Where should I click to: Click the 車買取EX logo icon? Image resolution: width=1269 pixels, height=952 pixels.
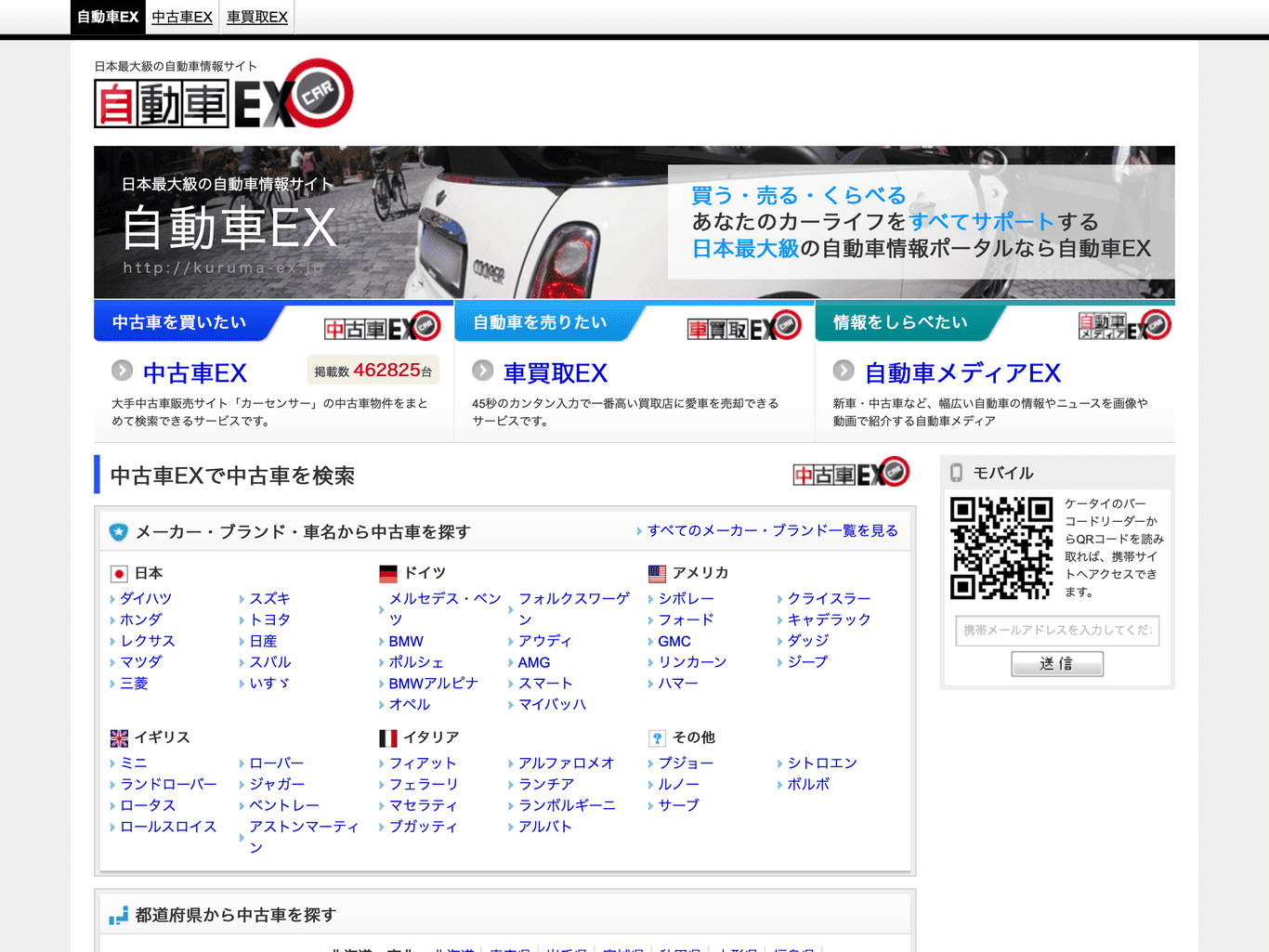[743, 327]
